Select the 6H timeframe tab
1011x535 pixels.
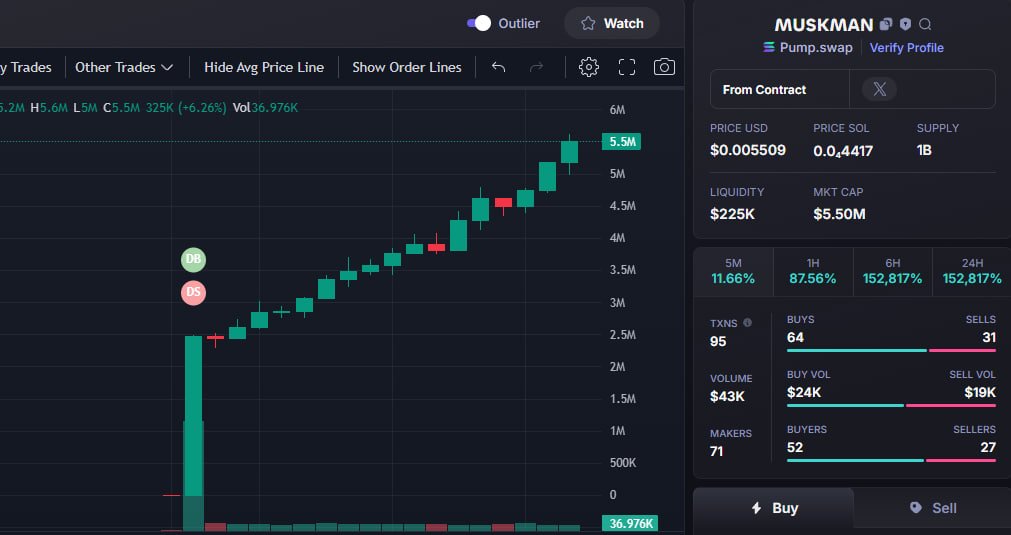point(892,271)
